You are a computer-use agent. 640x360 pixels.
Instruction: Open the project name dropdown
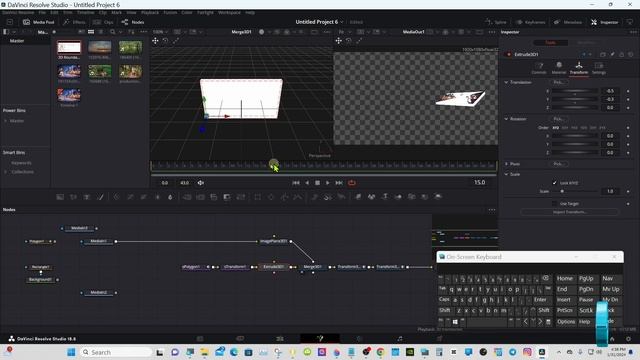pyautogui.click(x=342, y=22)
